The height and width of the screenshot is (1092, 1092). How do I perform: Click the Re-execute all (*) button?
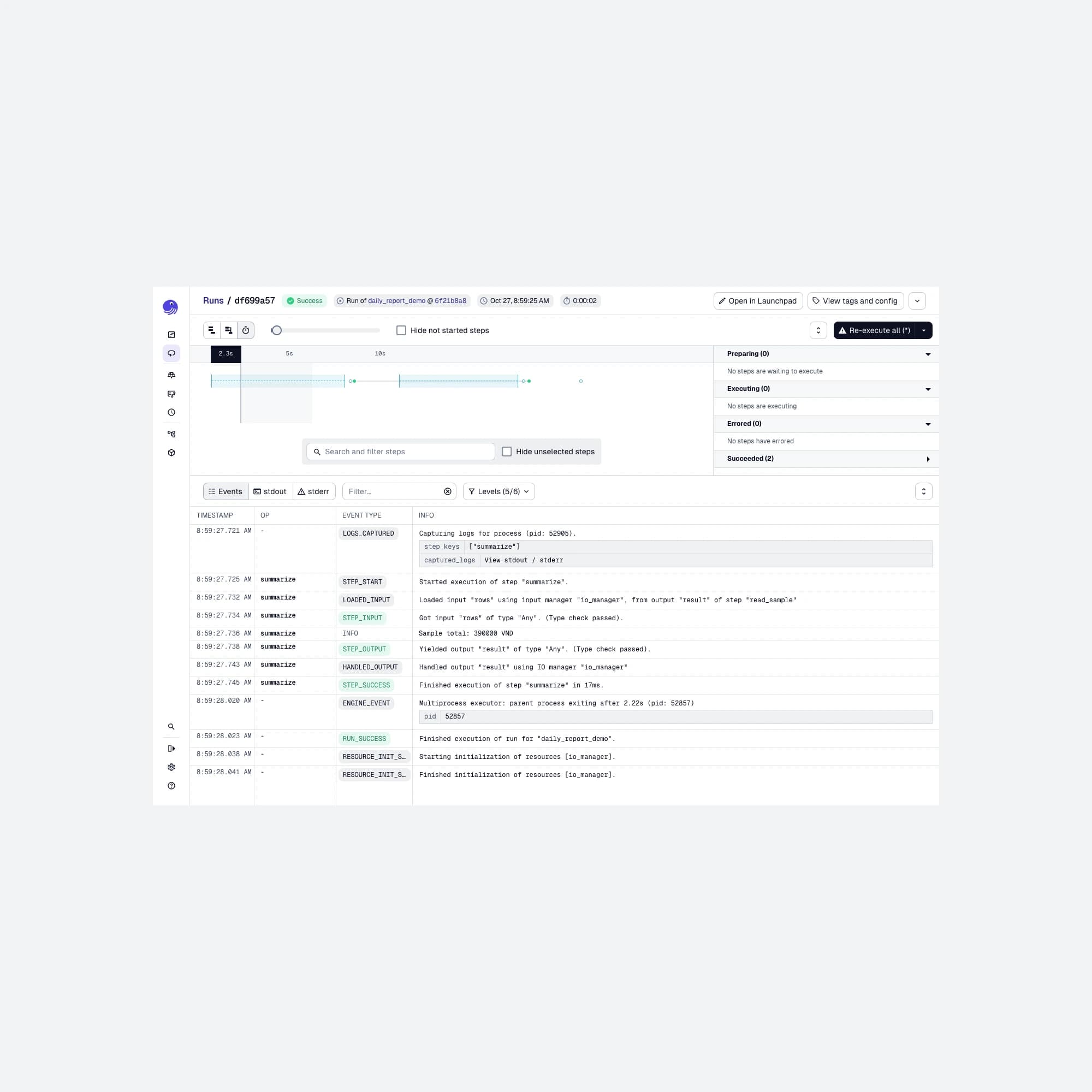click(x=874, y=330)
